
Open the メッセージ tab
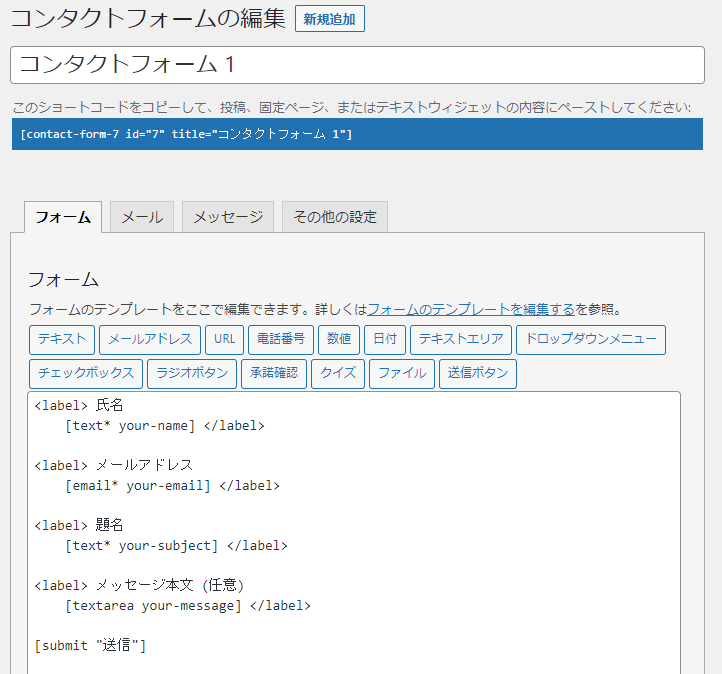pos(228,217)
